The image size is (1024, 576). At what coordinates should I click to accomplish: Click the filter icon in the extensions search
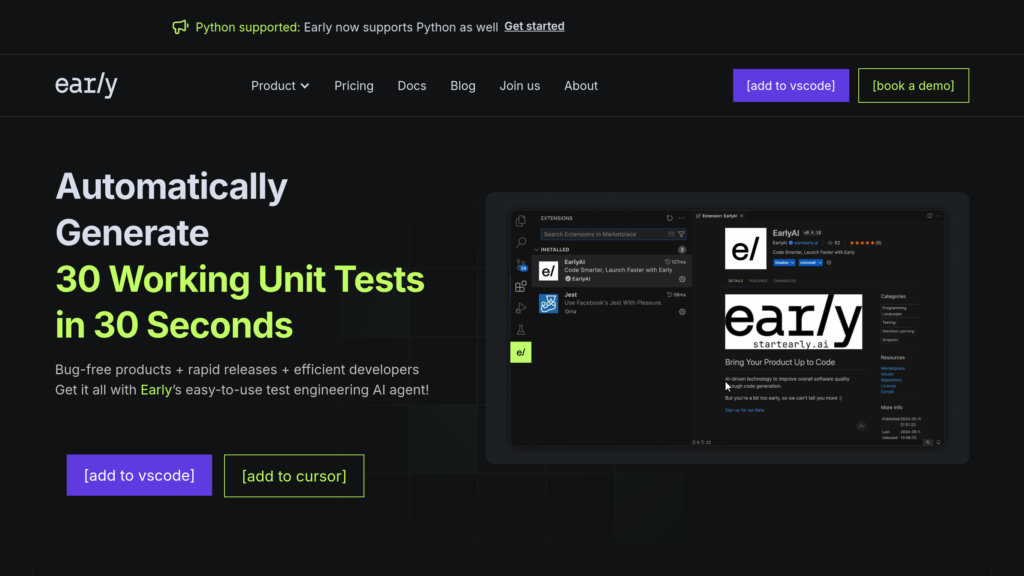(681, 234)
